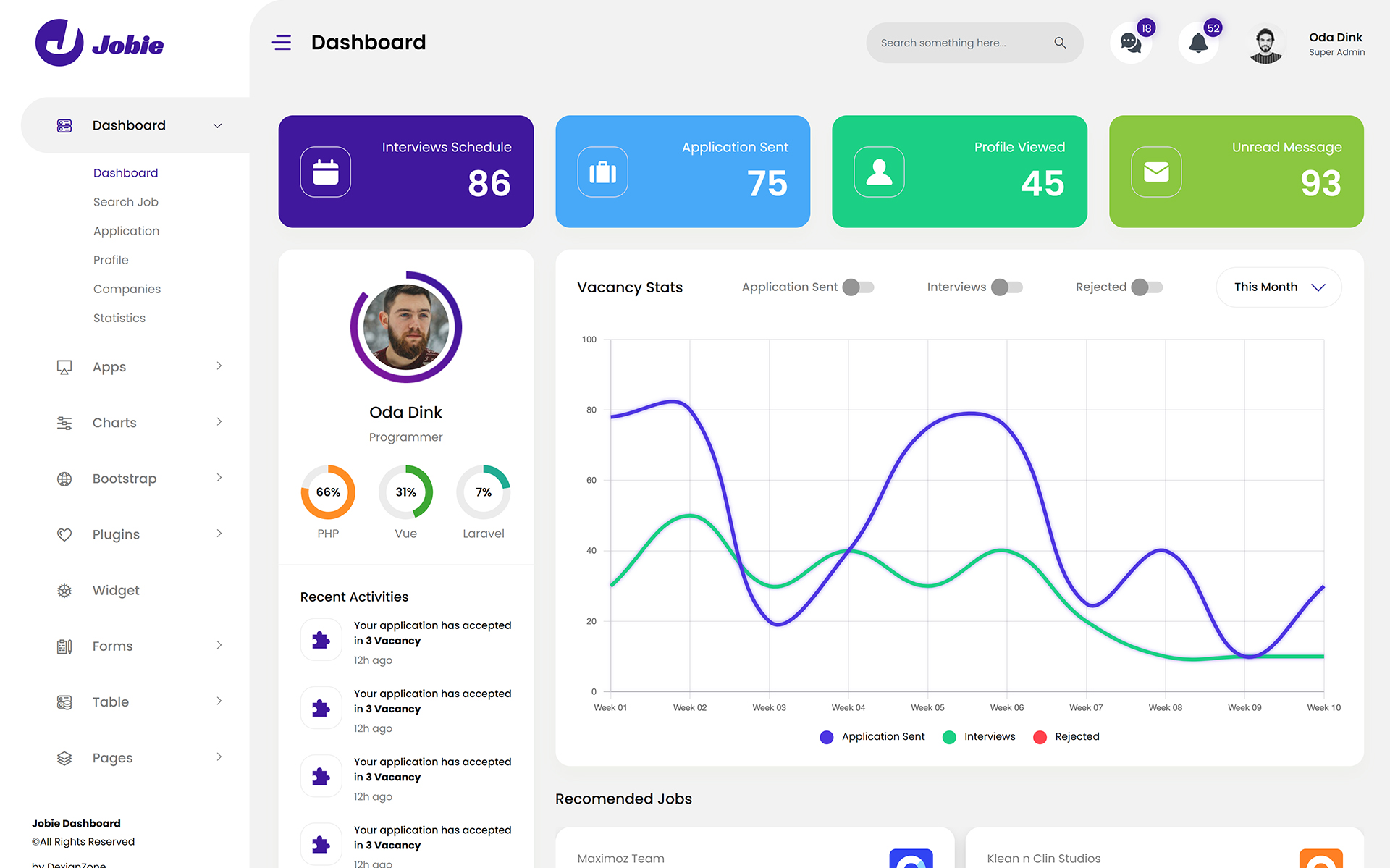Screen dimensions: 1390x868
Task: Click the Companies sidebar link
Action: [x=127, y=289]
